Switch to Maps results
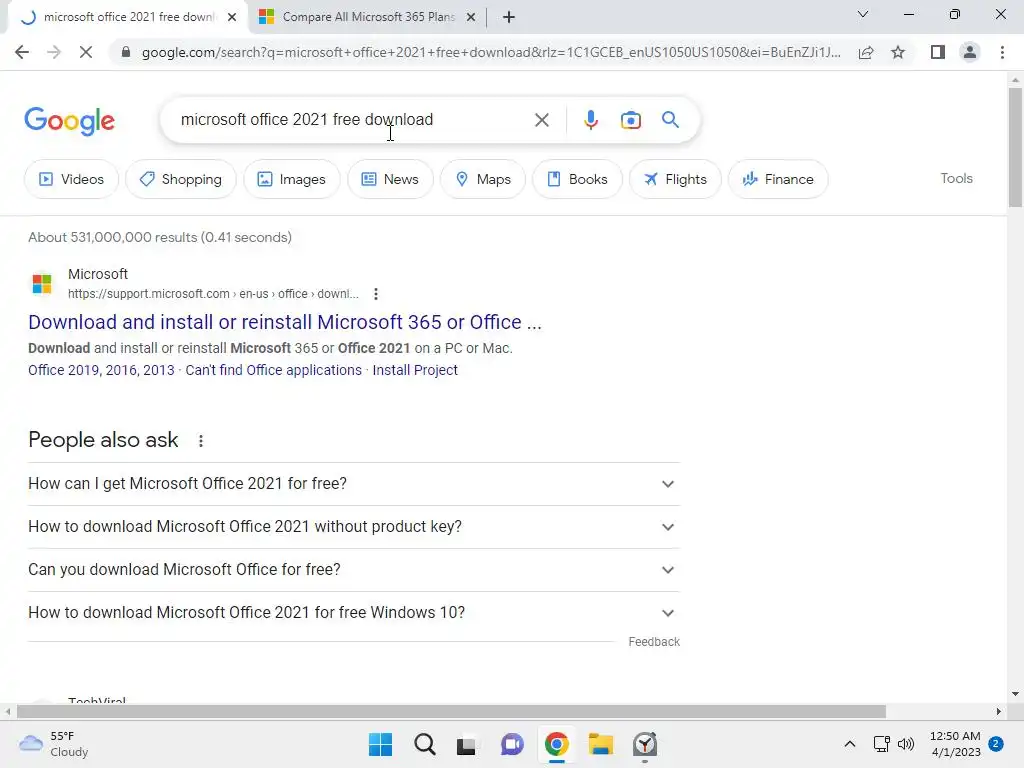Screen dimensions: 1024x768 [x=483, y=179]
